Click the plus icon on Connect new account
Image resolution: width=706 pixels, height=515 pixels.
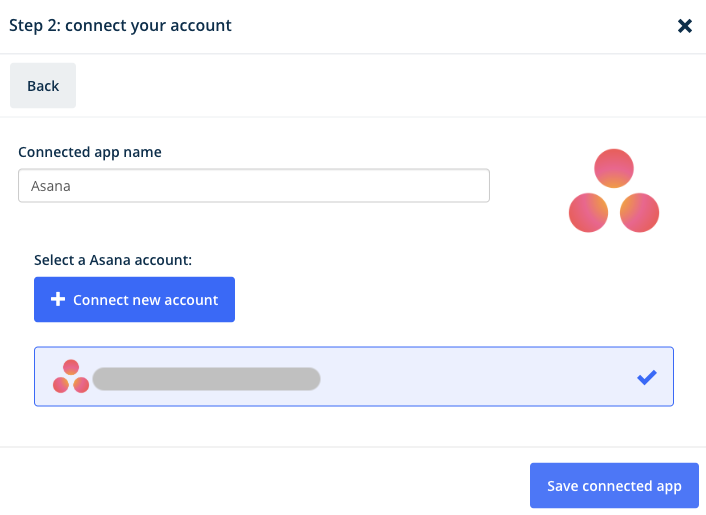58,299
